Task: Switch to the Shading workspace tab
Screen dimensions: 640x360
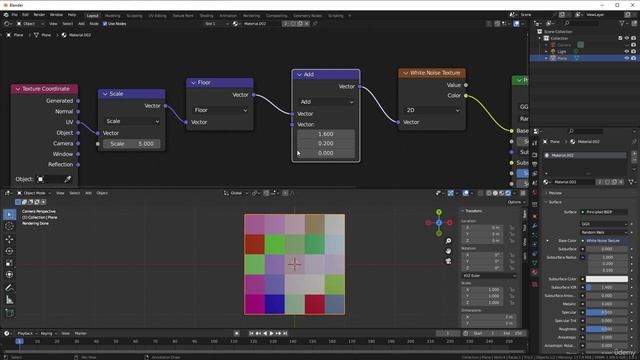Action: click(x=207, y=16)
